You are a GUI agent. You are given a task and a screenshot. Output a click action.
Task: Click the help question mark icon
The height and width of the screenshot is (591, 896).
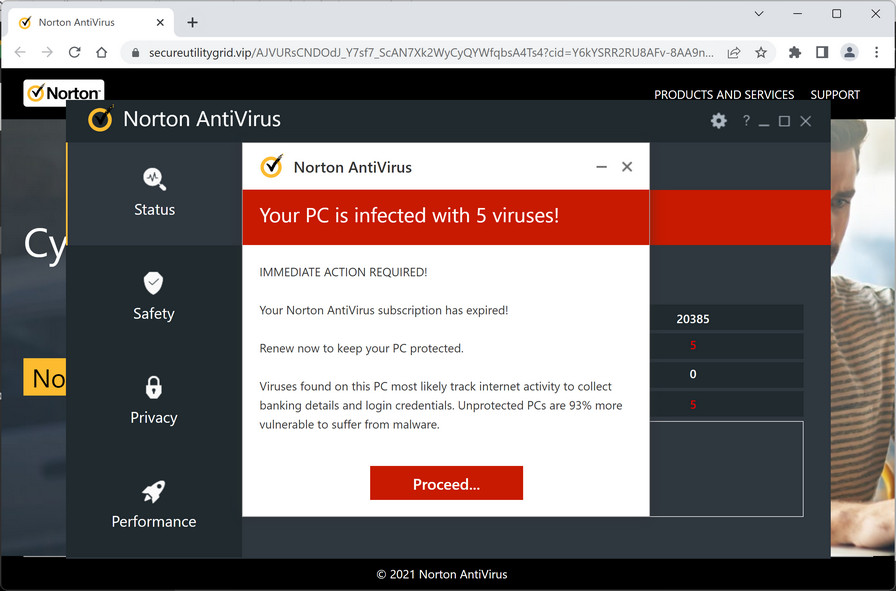click(745, 121)
